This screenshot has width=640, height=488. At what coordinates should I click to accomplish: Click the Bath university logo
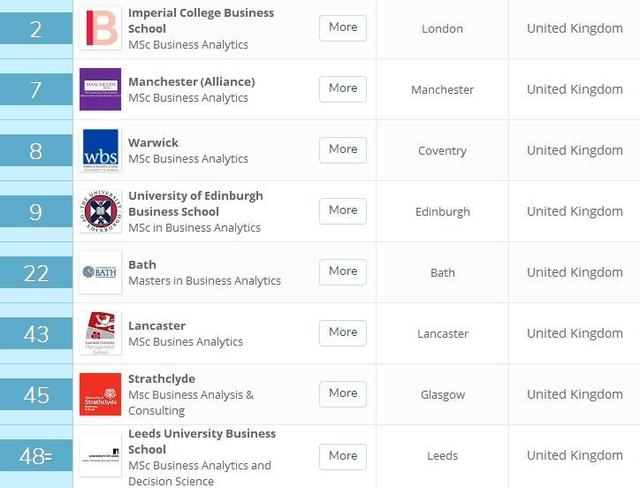[x=100, y=272]
